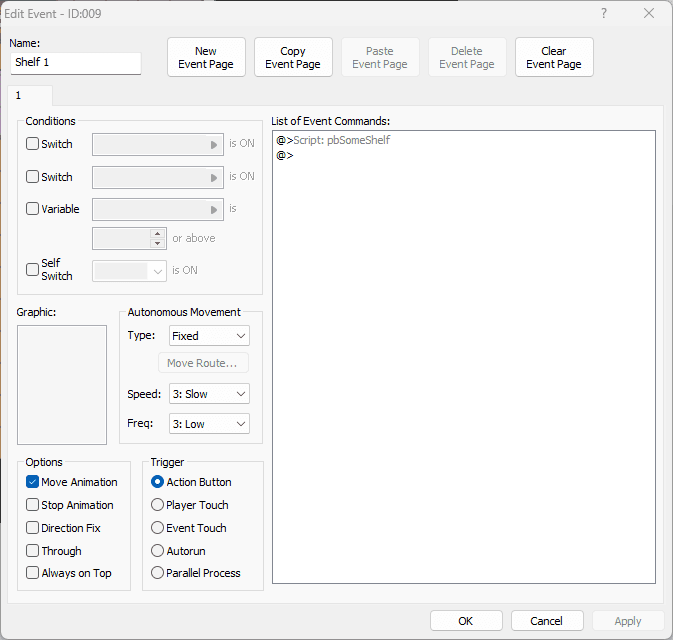The height and width of the screenshot is (640, 673).
Task: Click Cancel to discard event changes
Action: (x=547, y=621)
